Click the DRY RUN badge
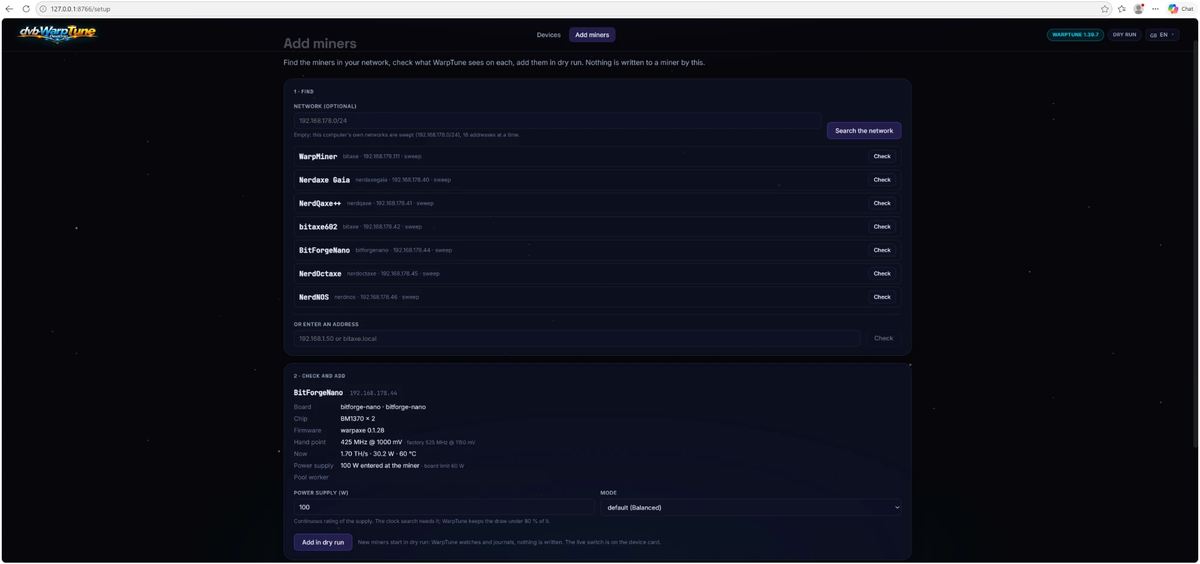 (1124, 35)
